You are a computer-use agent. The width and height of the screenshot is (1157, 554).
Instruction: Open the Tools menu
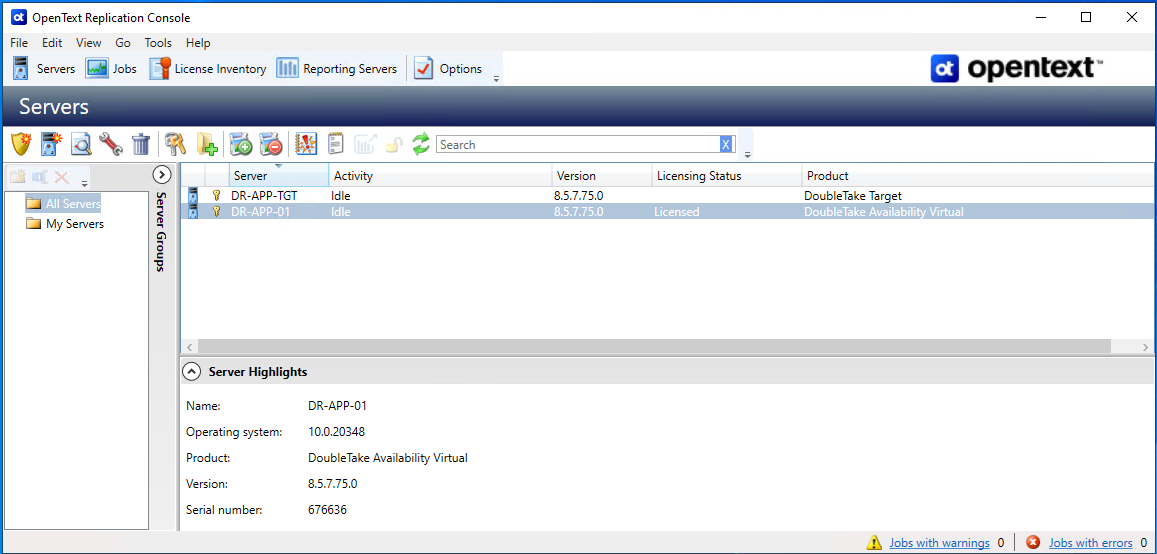158,43
